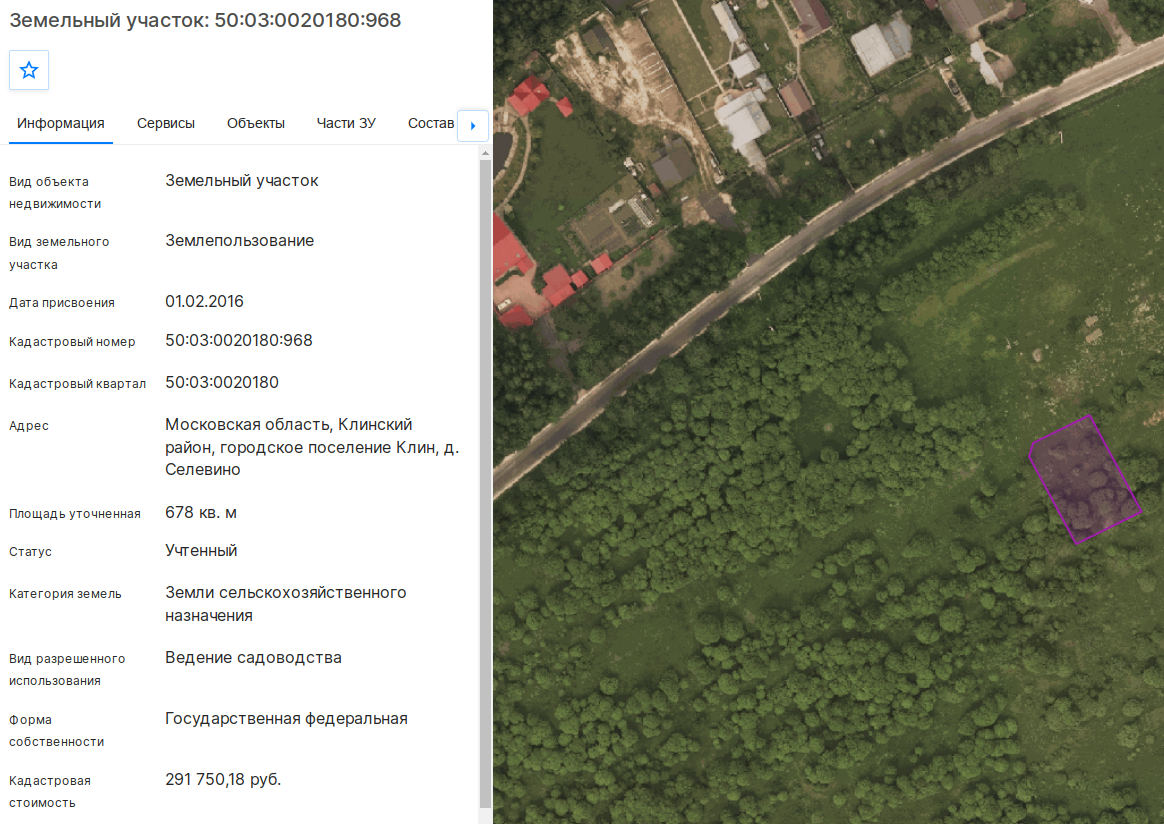Click the status value Учтенный

(x=201, y=551)
